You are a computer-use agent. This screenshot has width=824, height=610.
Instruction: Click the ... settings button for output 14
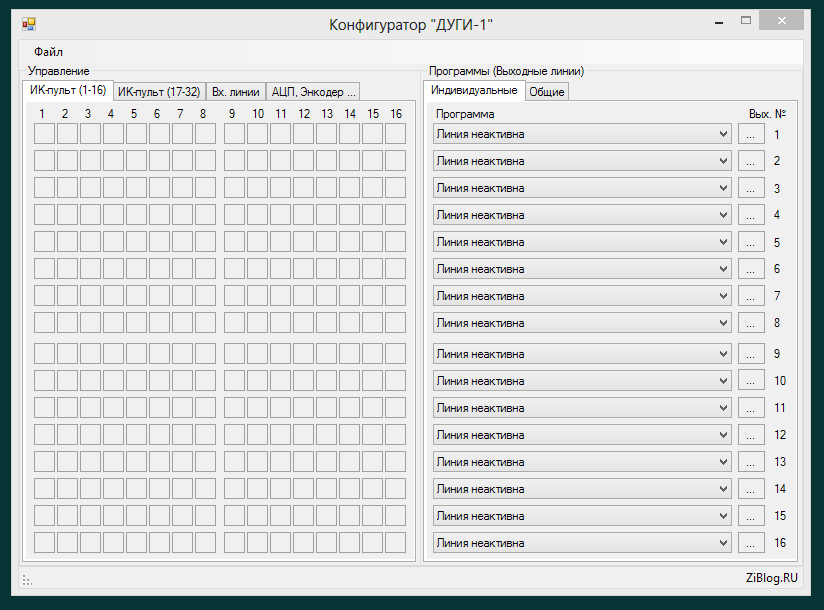(751, 489)
